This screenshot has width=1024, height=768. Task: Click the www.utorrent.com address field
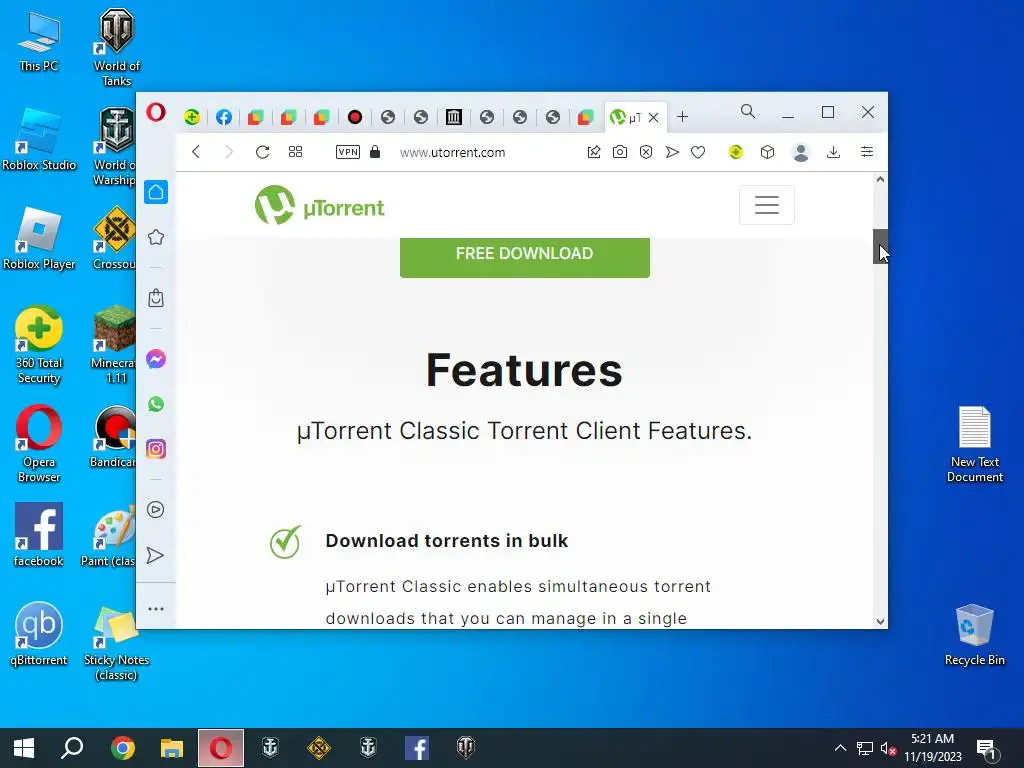point(453,152)
